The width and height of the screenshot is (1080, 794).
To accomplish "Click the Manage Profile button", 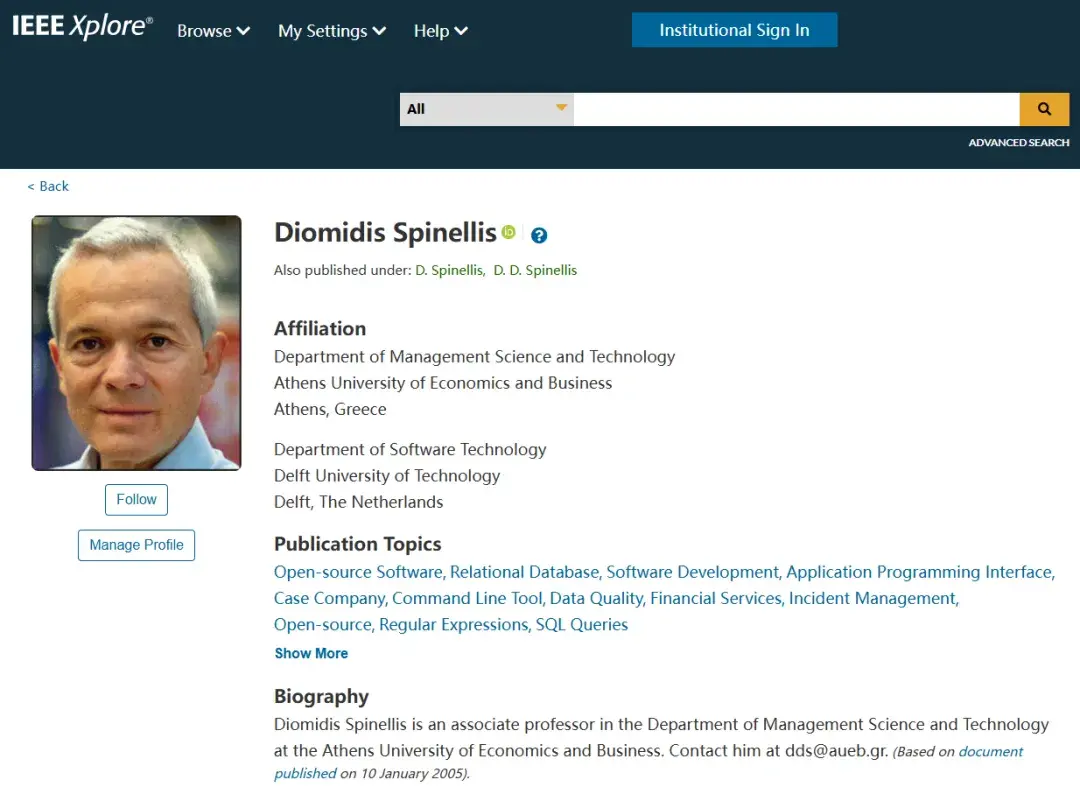I will pyautogui.click(x=136, y=545).
